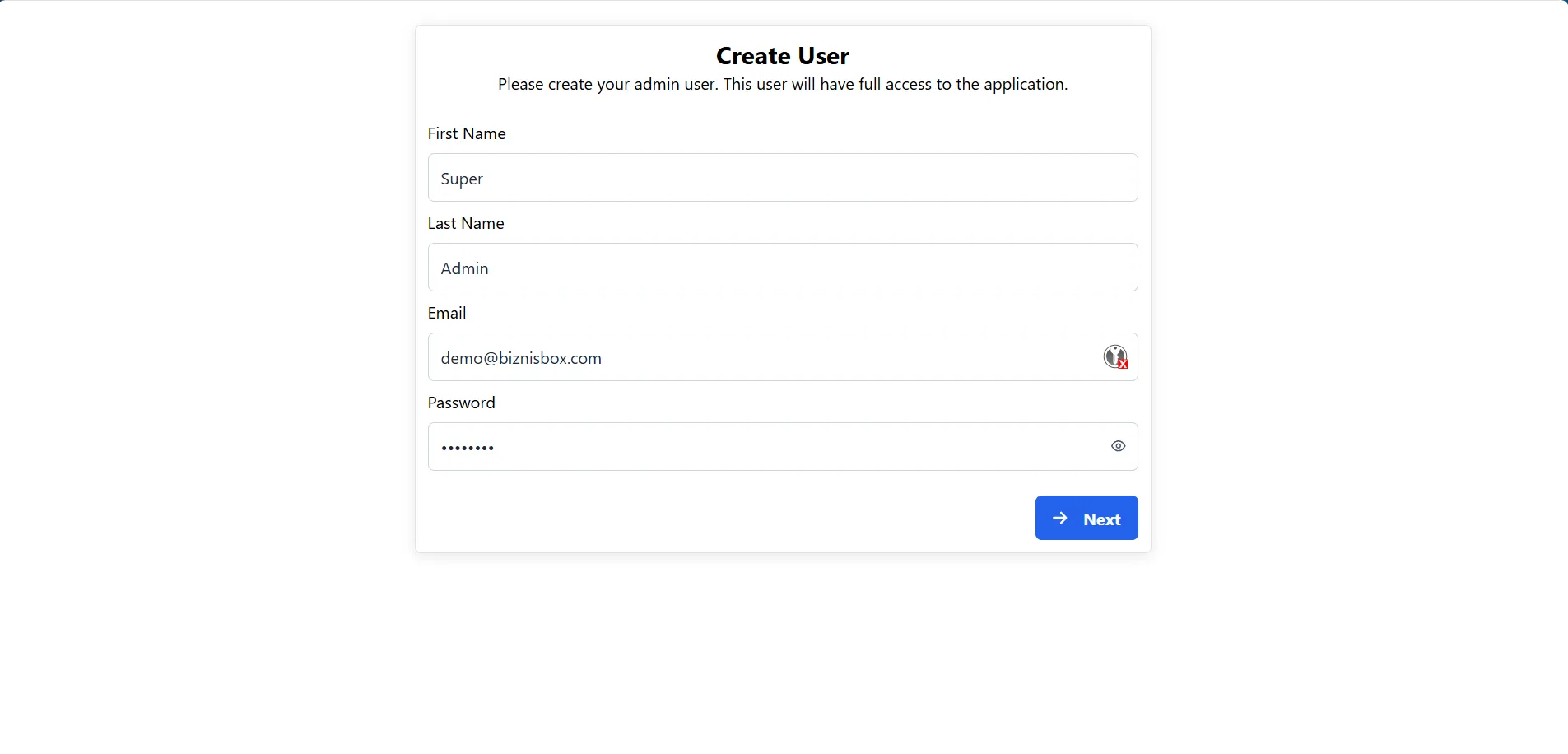This screenshot has width=1568, height=754.
Task: Click the Email label above the email field
Action: tap(447, 312)
